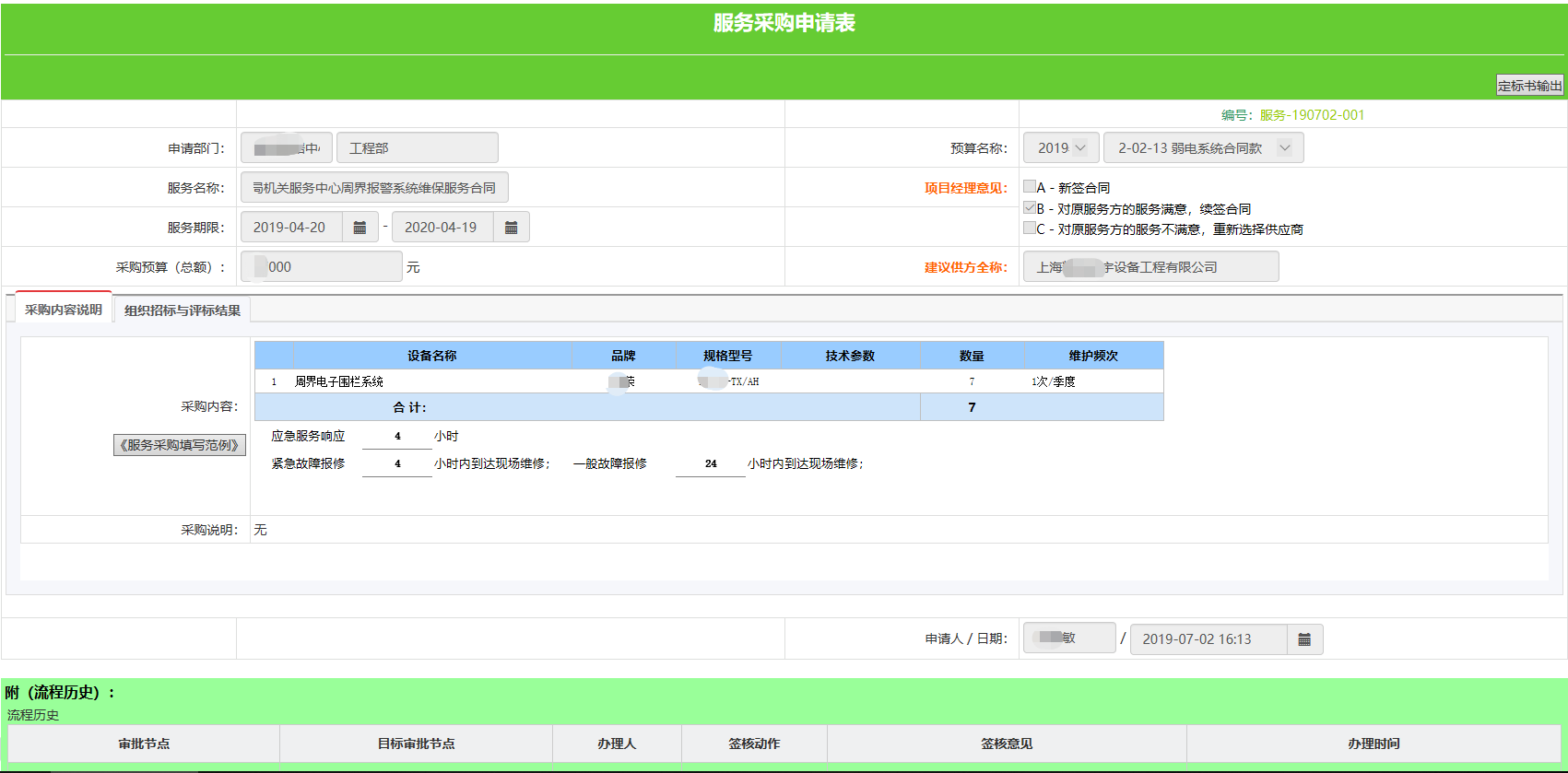Open calendar picker for service start date
Image resolution: width=1568 pixels, height=773 pixels.
coord(360,228)
